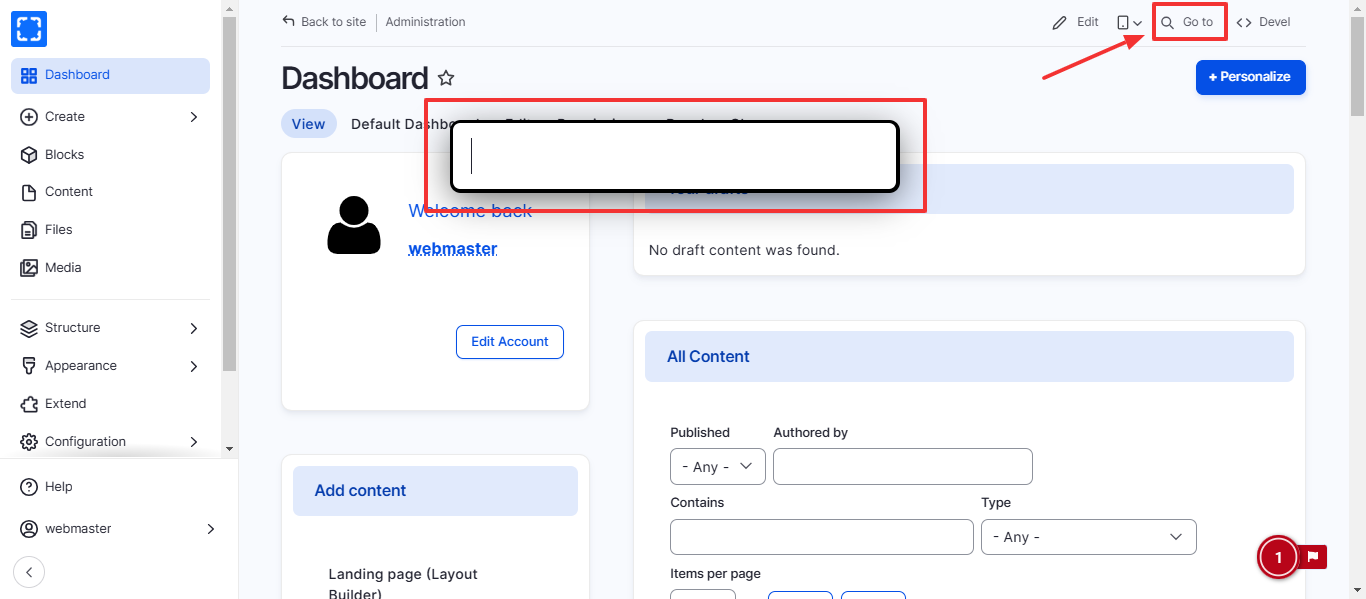Open the Type filter dropdown
This screenshot has width=1366, height=599.
pyautogui.click(x=1088, y=537)
